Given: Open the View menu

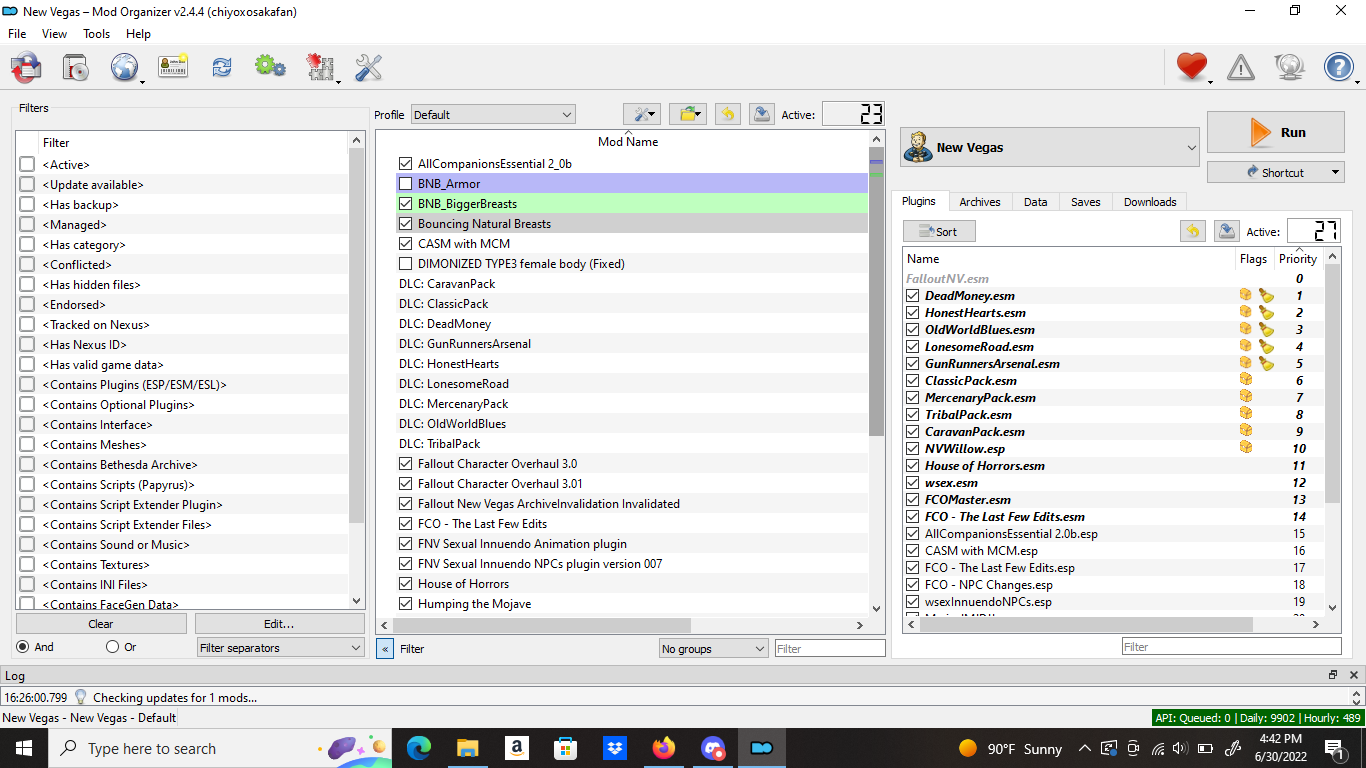Looking at the screenshot, I should click(55, 34).
